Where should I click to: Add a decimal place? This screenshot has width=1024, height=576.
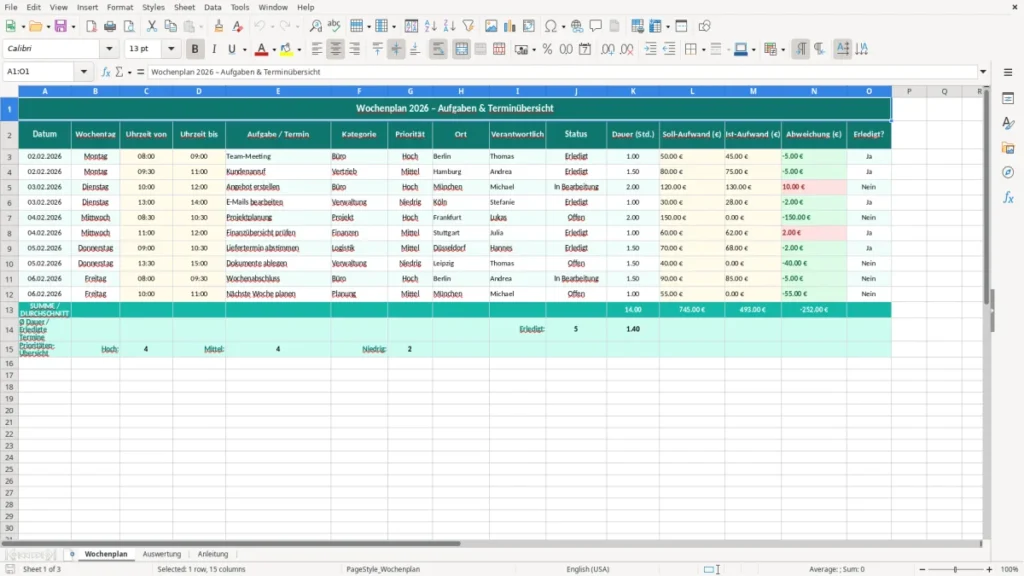tap(607, 49)
